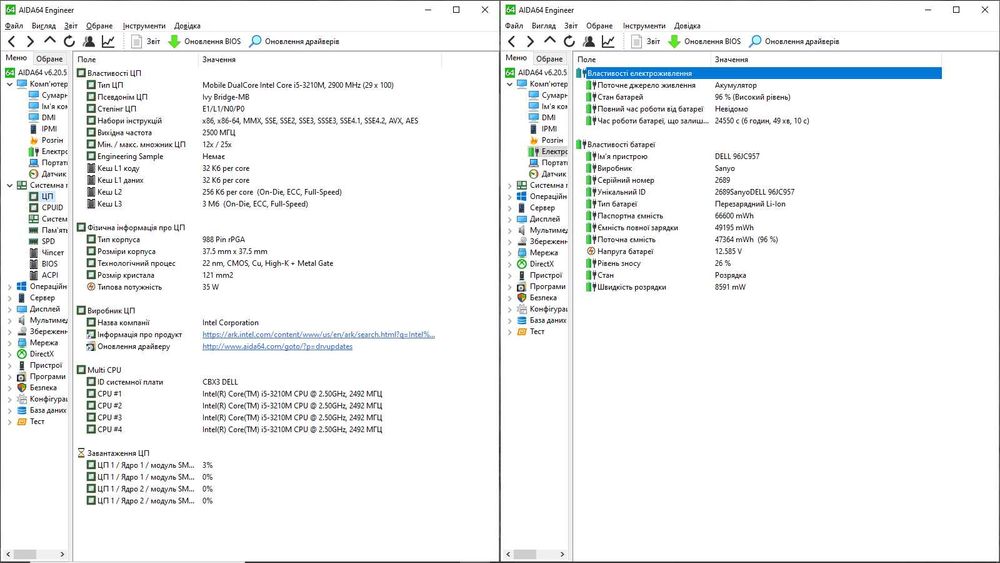Open the user icon in right window toolbar

click(589, 41)
